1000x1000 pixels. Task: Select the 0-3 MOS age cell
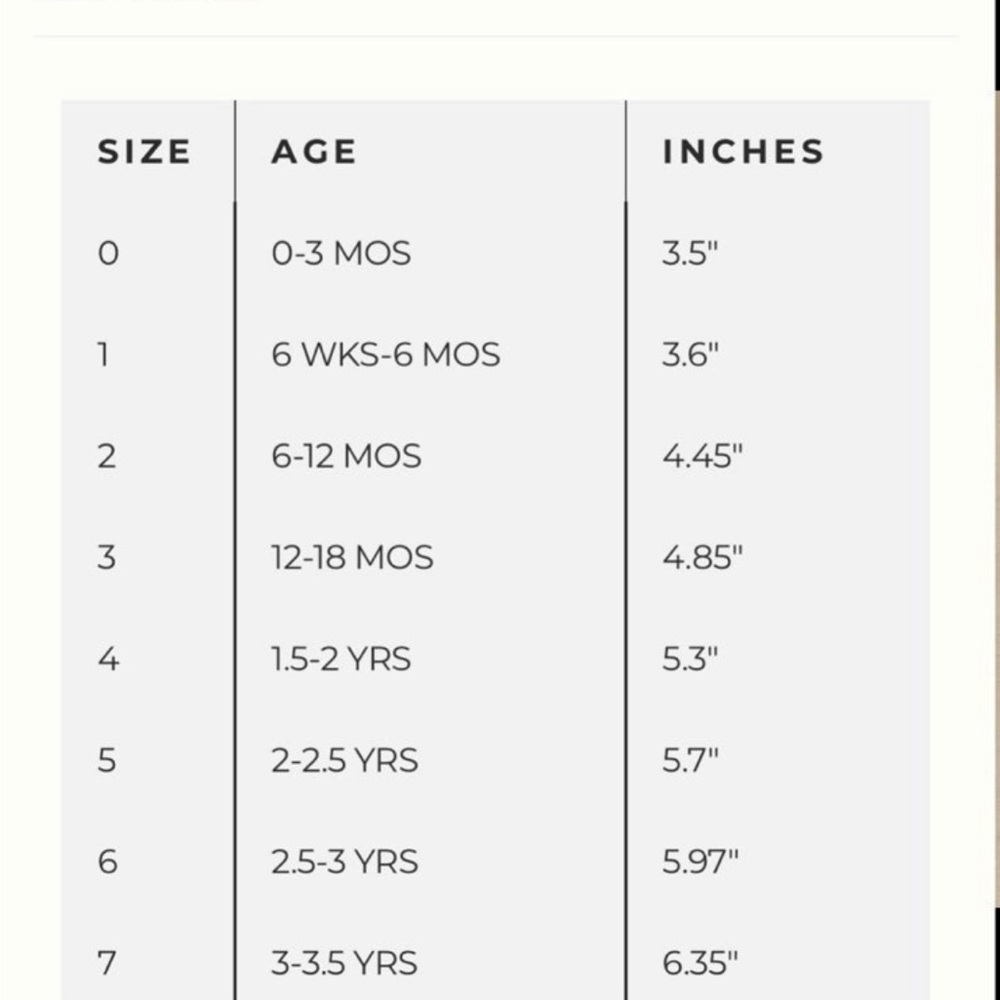(x=341, y=254)
